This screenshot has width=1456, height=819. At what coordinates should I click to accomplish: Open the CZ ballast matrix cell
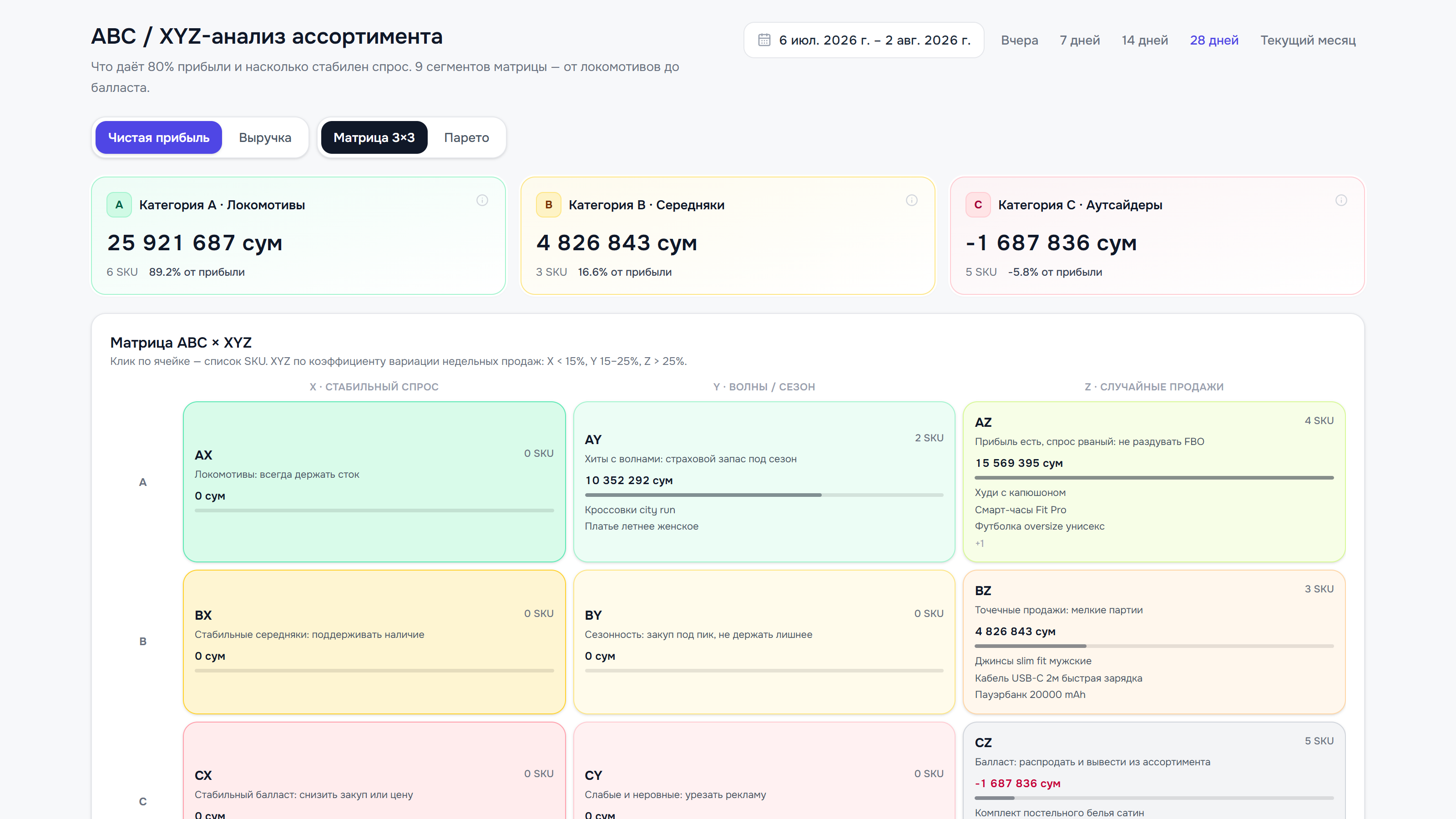coord(1154,770)
